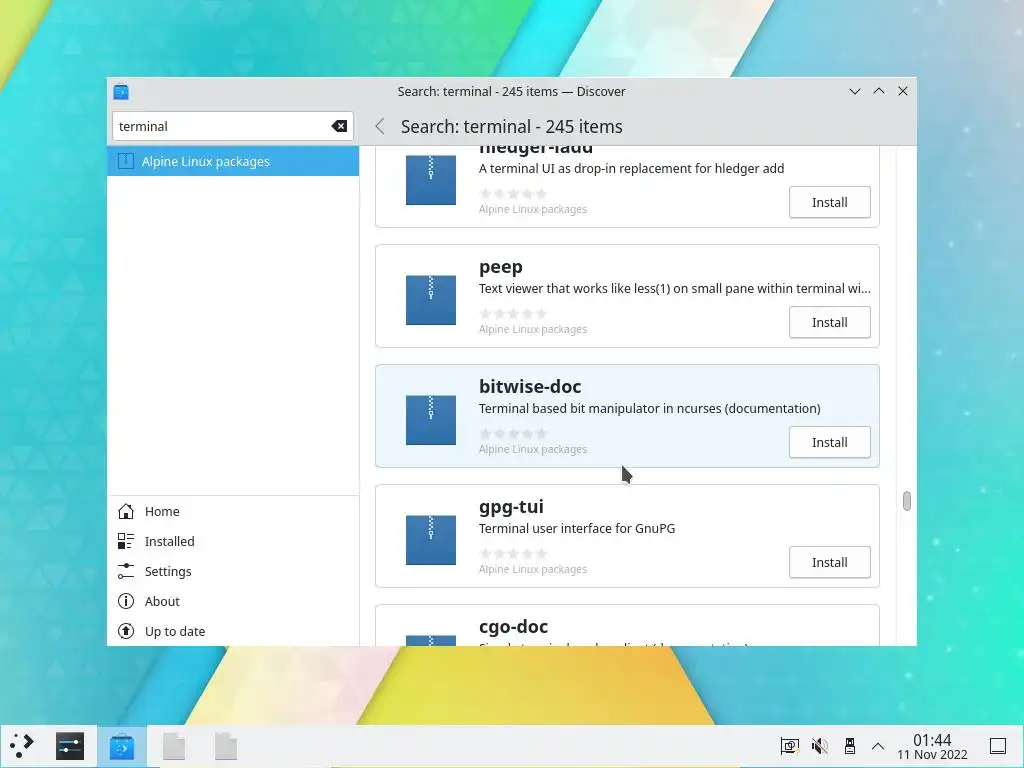
Task: Open the cgo-doc package entry
Action: [x=627, y=626]
